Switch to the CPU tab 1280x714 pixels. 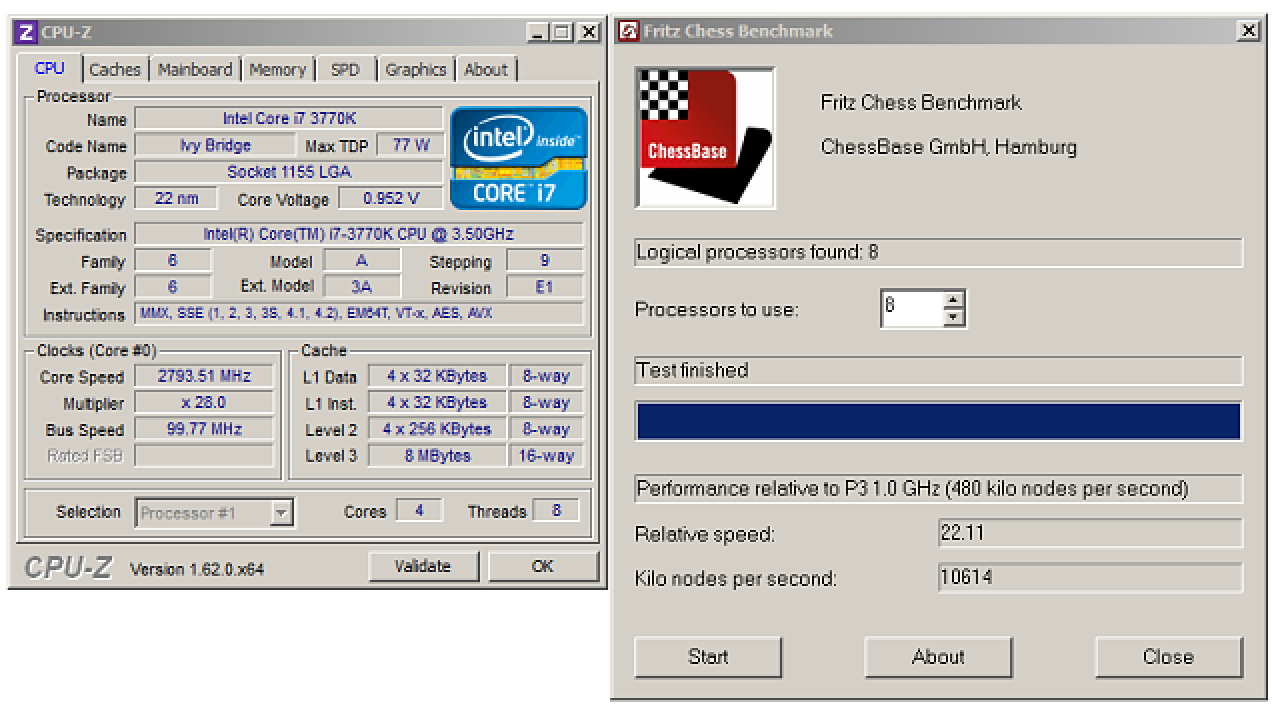(x=49, y=68)
